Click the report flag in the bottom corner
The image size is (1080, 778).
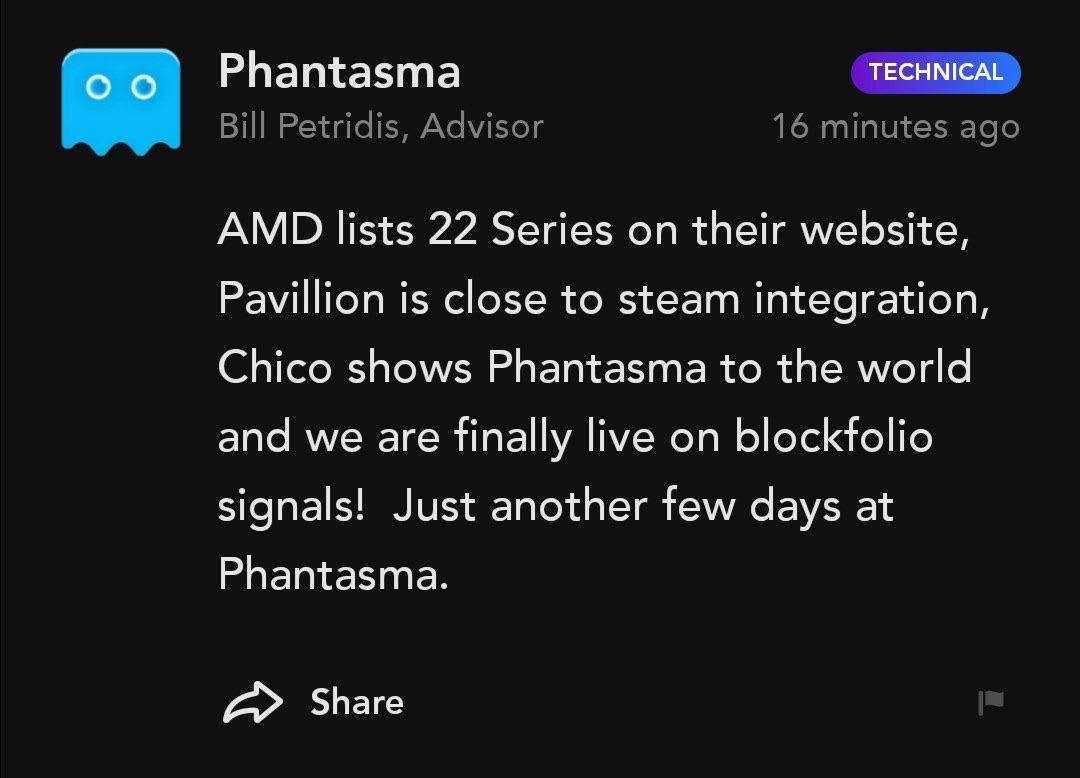991,703
